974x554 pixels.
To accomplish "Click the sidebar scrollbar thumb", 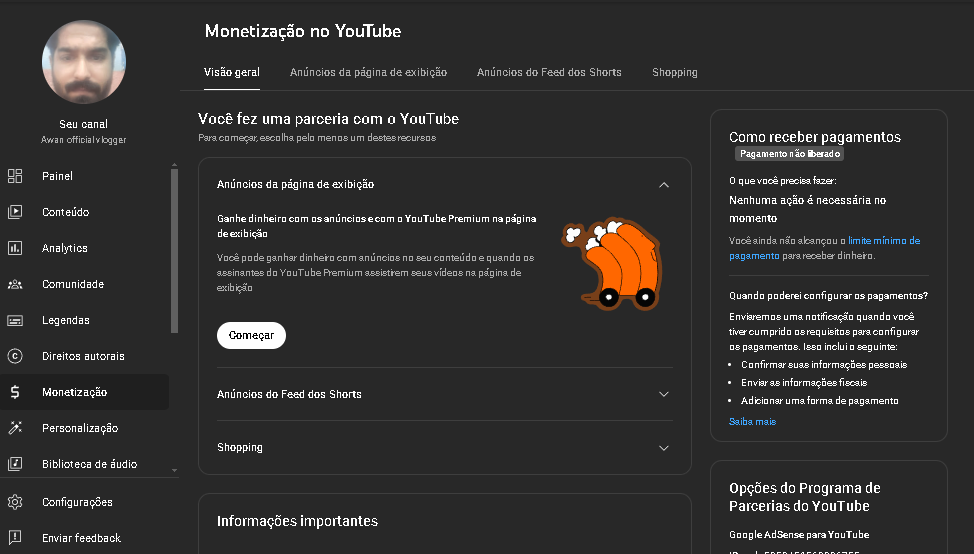I will point(175,250).
